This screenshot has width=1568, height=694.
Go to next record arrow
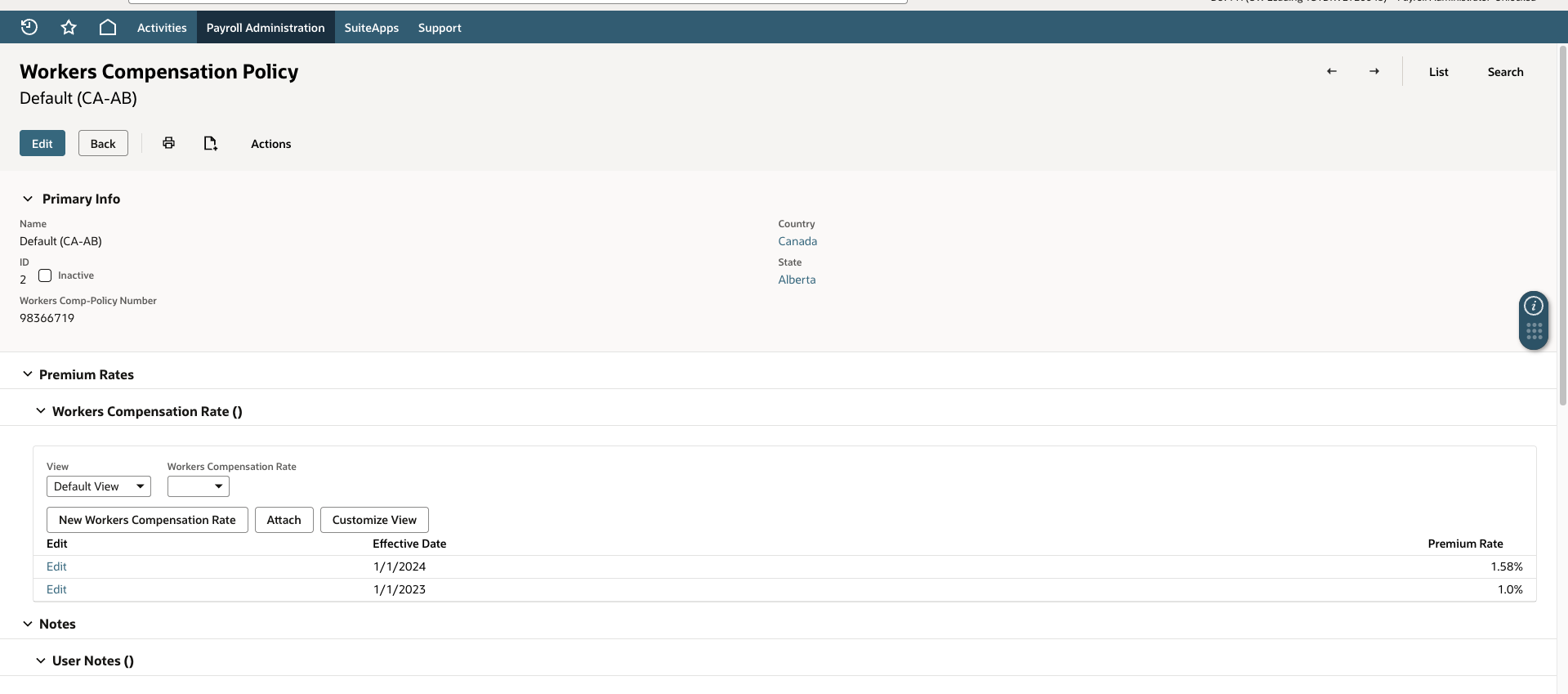(x=1374, y=71)
